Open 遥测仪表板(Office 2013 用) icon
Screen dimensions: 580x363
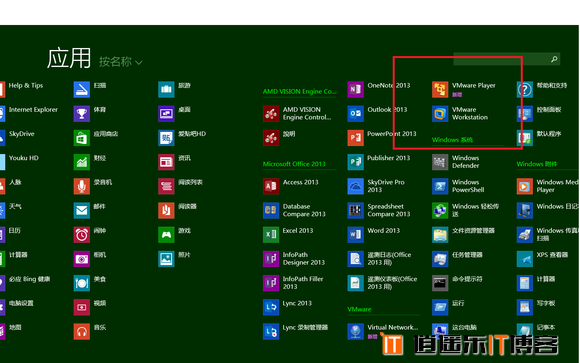point(355,283)
